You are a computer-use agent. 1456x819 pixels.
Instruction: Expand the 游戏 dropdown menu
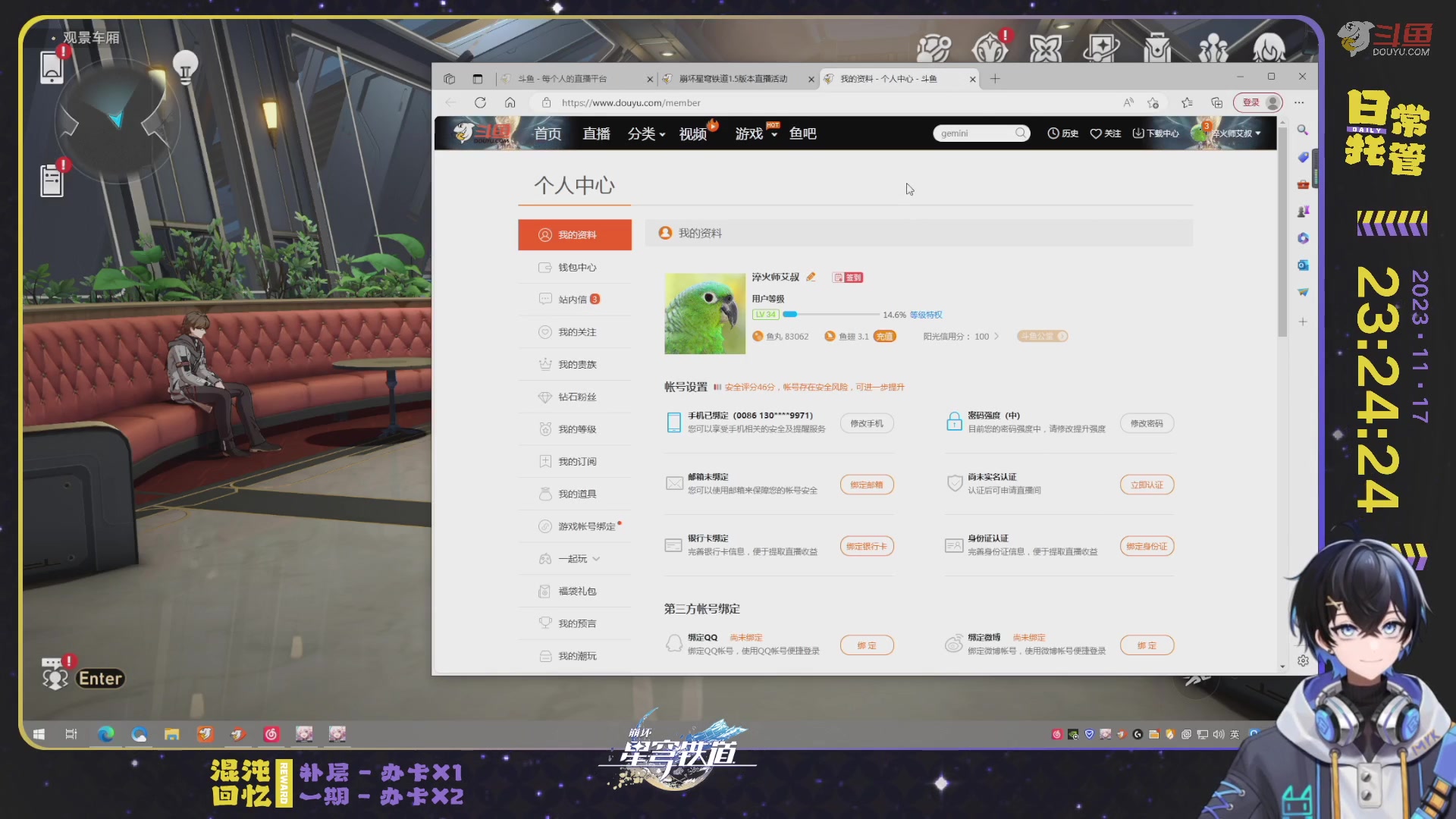(755, 133)
